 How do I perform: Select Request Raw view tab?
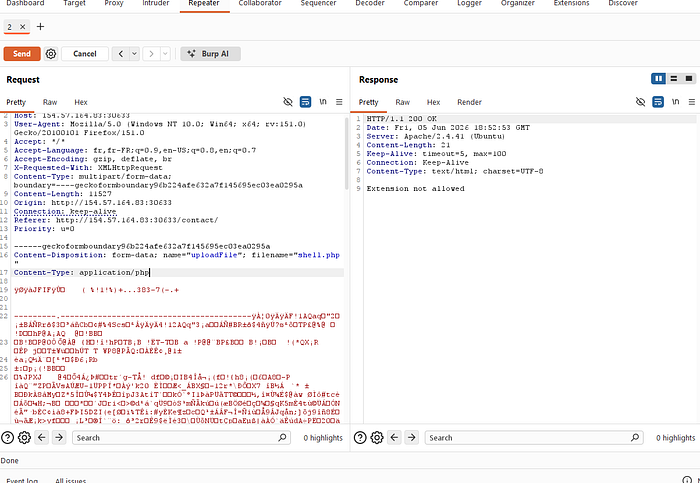point(50,102)
